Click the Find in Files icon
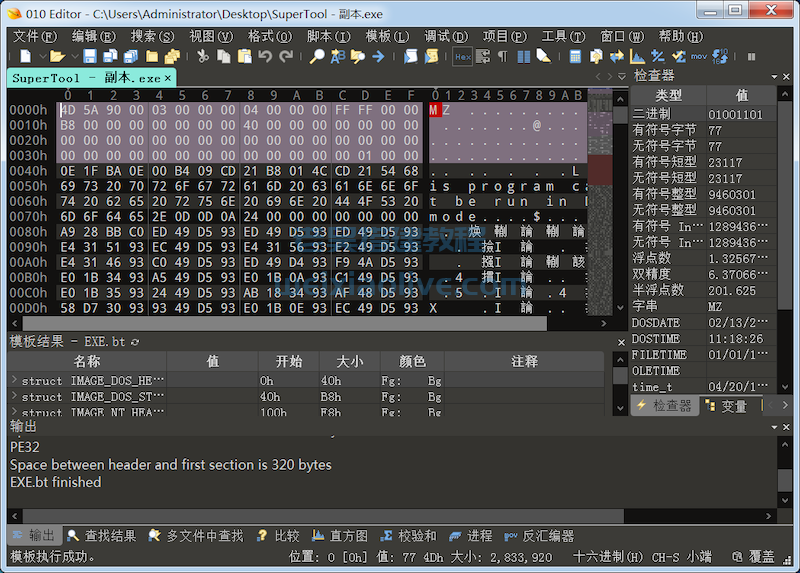This screenshot has width=800, height=573. pyautogui.click(x=358, y=56)
